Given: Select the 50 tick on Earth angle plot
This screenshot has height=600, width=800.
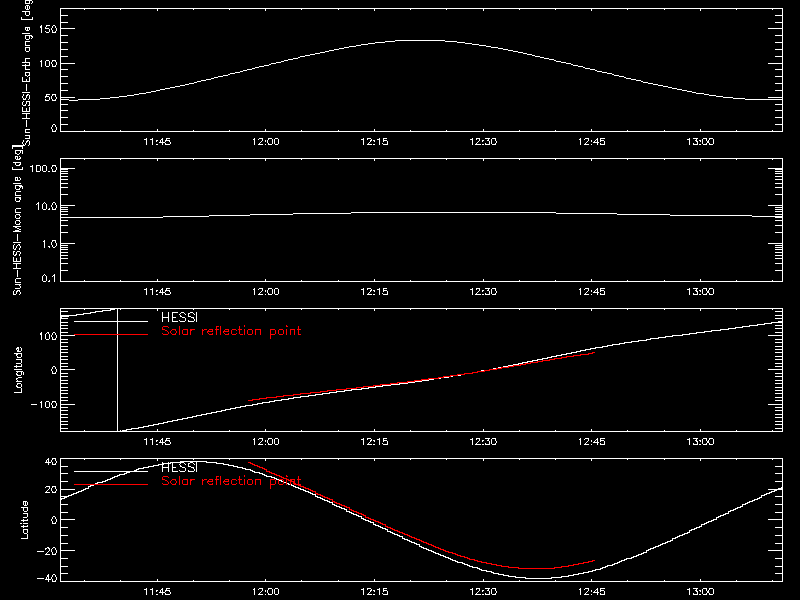Looking at the screenshot, I should click(x=51, y=97).
